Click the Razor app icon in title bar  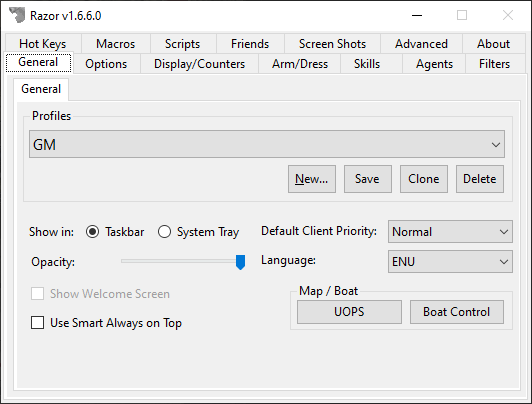[17, 15]
